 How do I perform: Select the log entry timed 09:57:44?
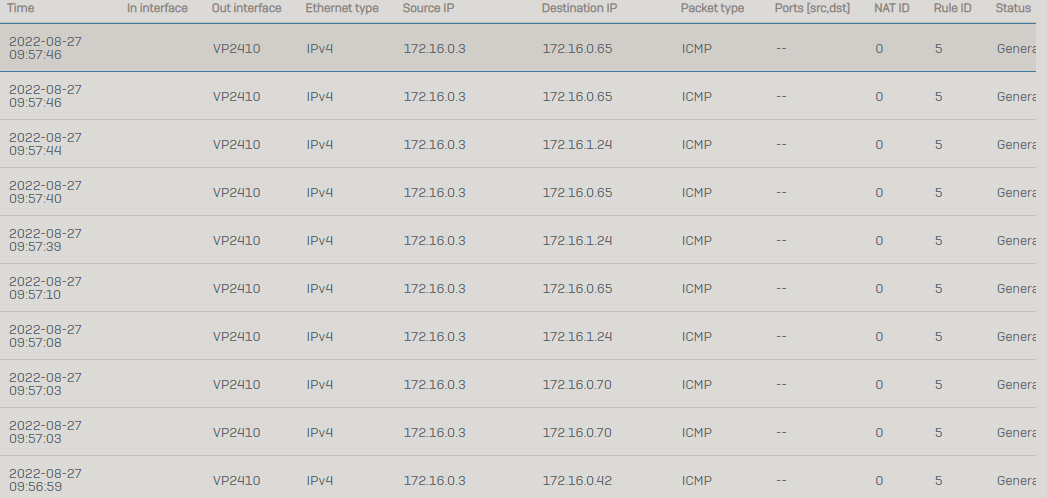517,144
